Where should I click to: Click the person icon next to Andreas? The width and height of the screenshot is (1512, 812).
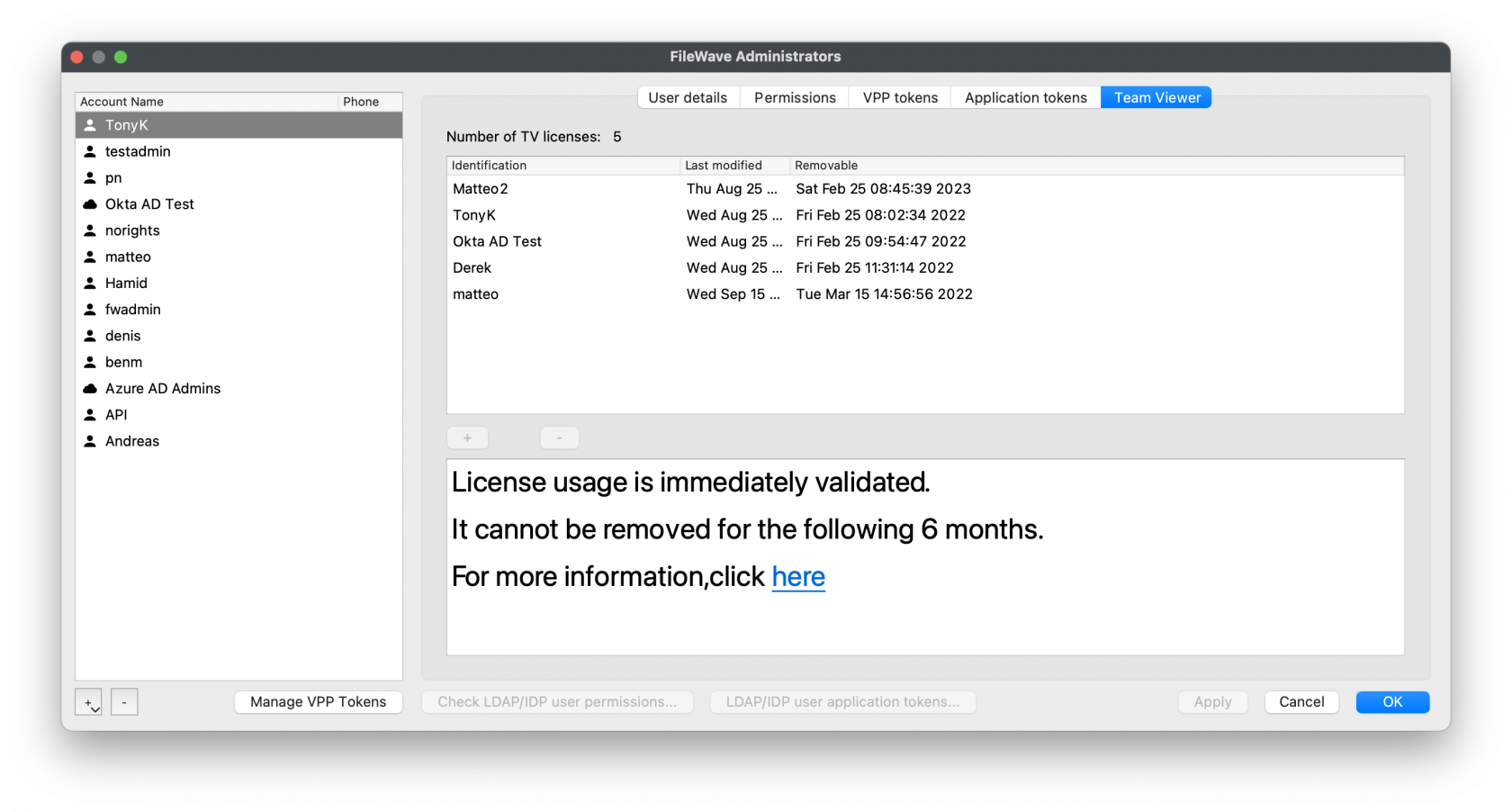click(90, 441)
